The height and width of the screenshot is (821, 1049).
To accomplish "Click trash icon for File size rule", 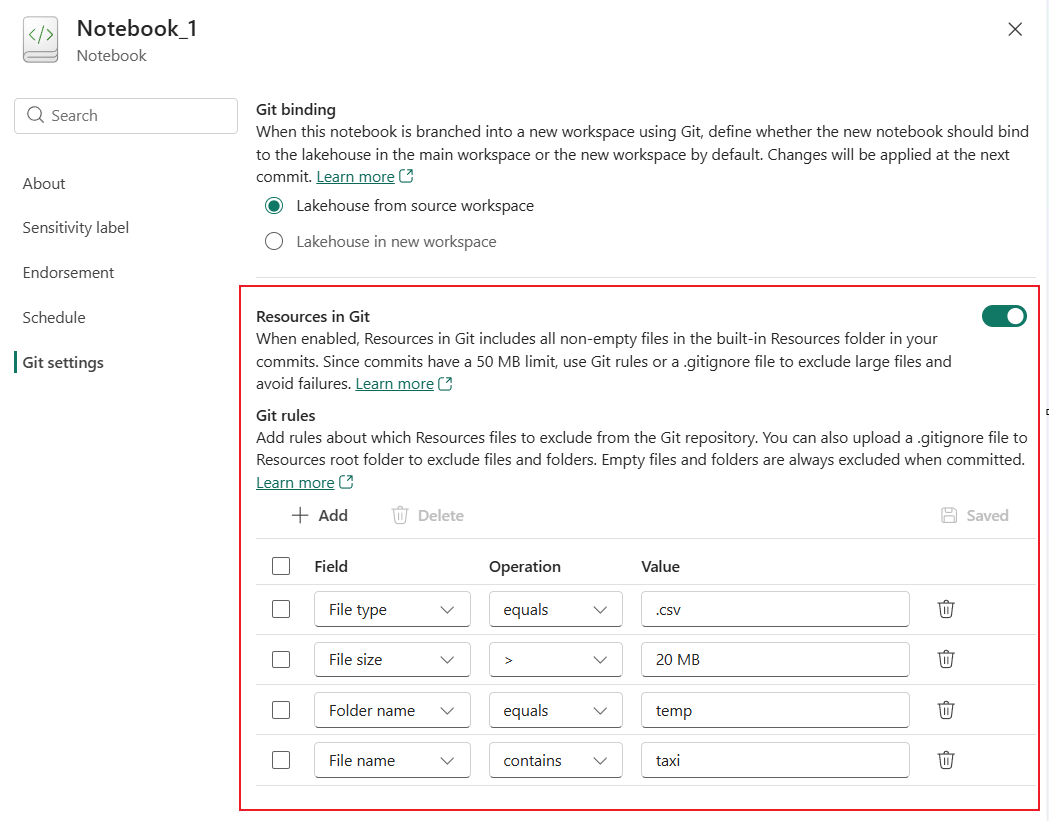I will tap(946, 659).
